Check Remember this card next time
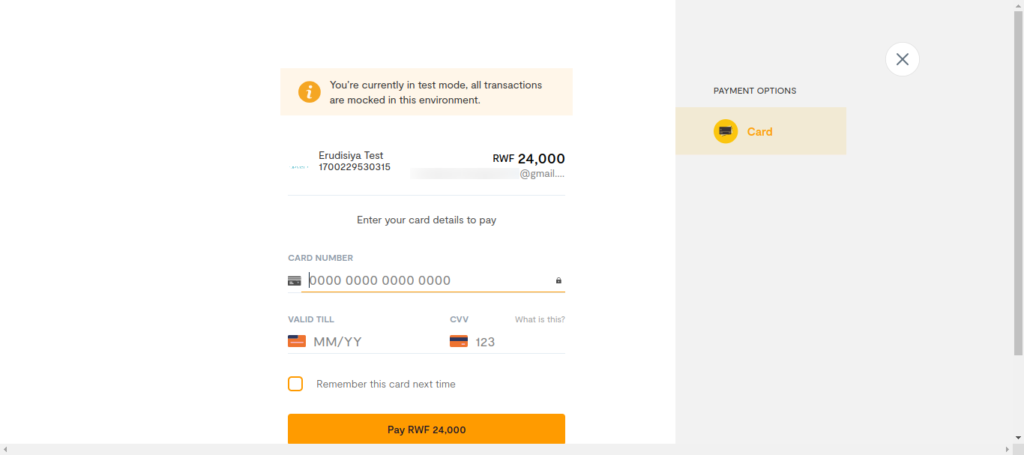This screenshot has height=455, width=1024. pyautogui.click(x=295, y=384)
